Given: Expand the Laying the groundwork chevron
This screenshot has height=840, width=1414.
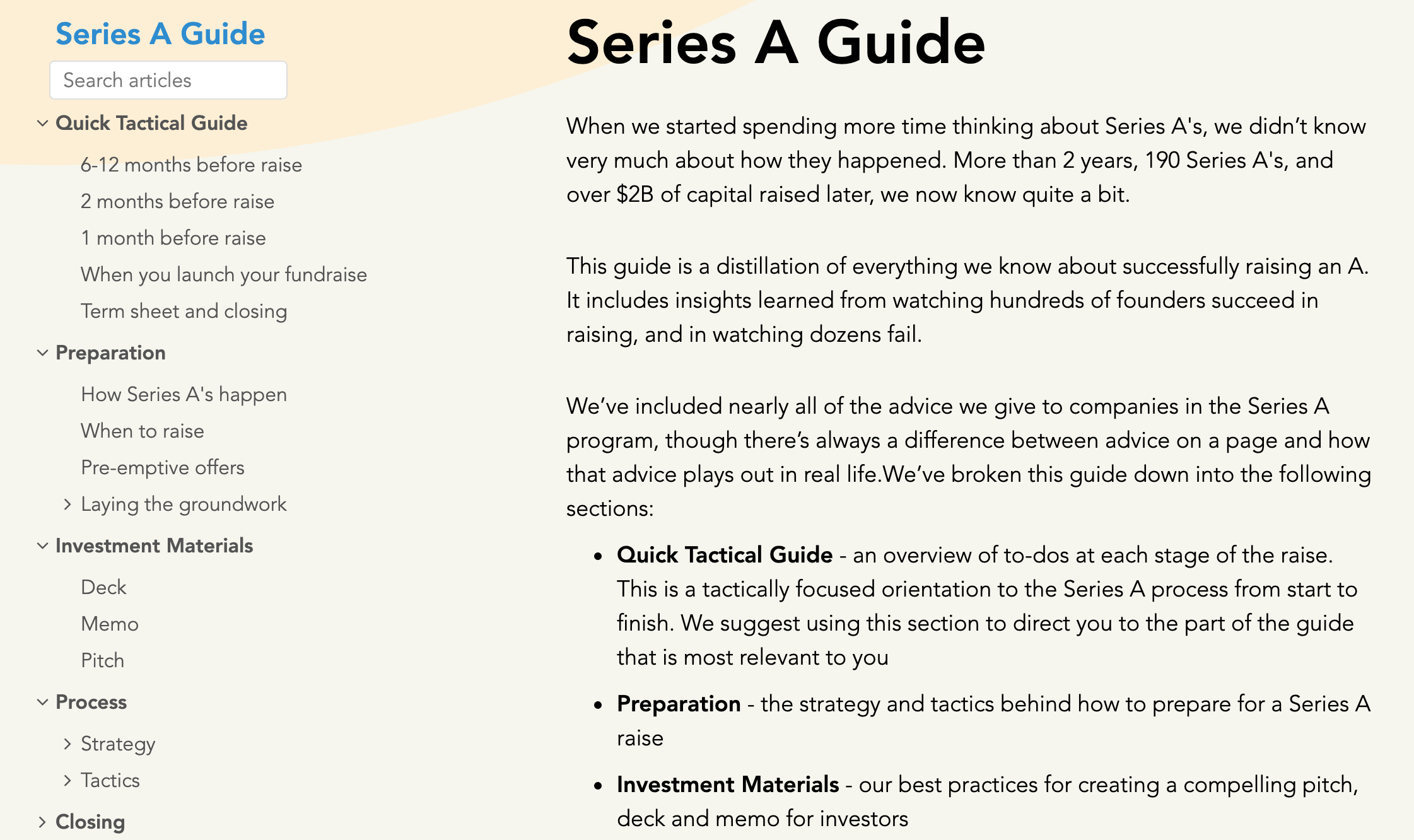Looking at the screenshot, I should pyautogui.click(x=67, y=505).
